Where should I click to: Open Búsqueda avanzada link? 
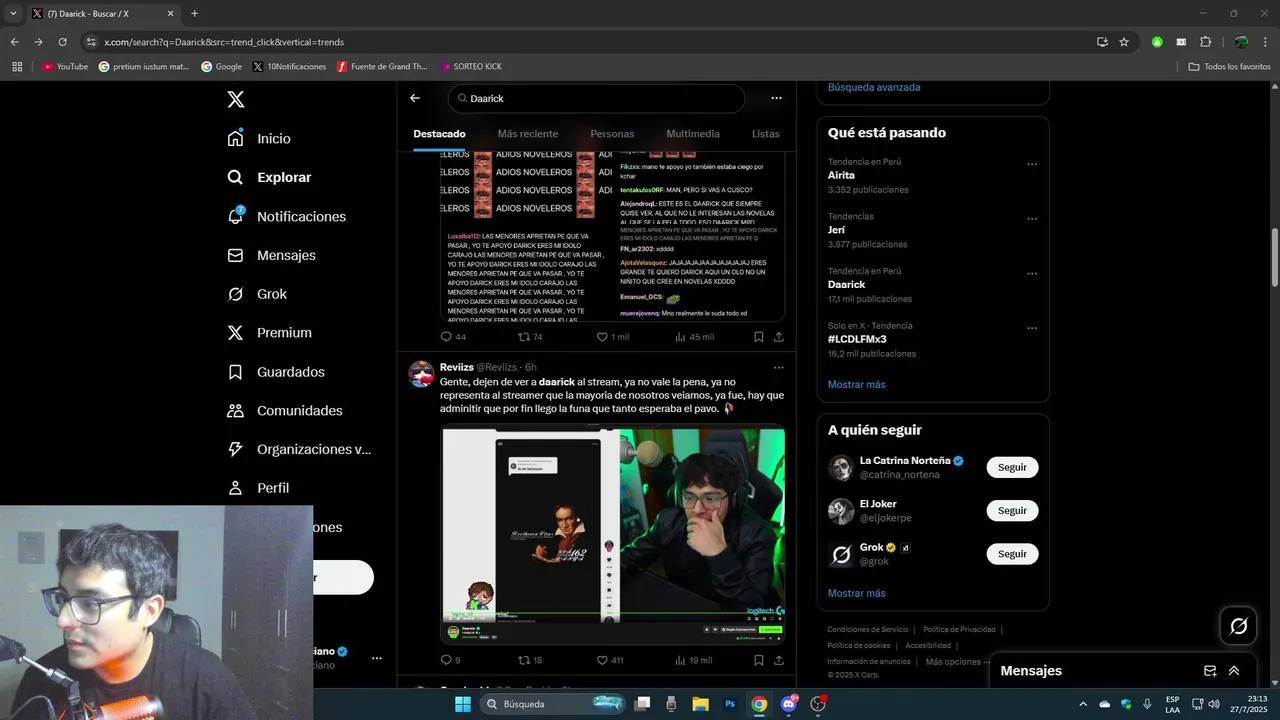[x=874, y=87]
